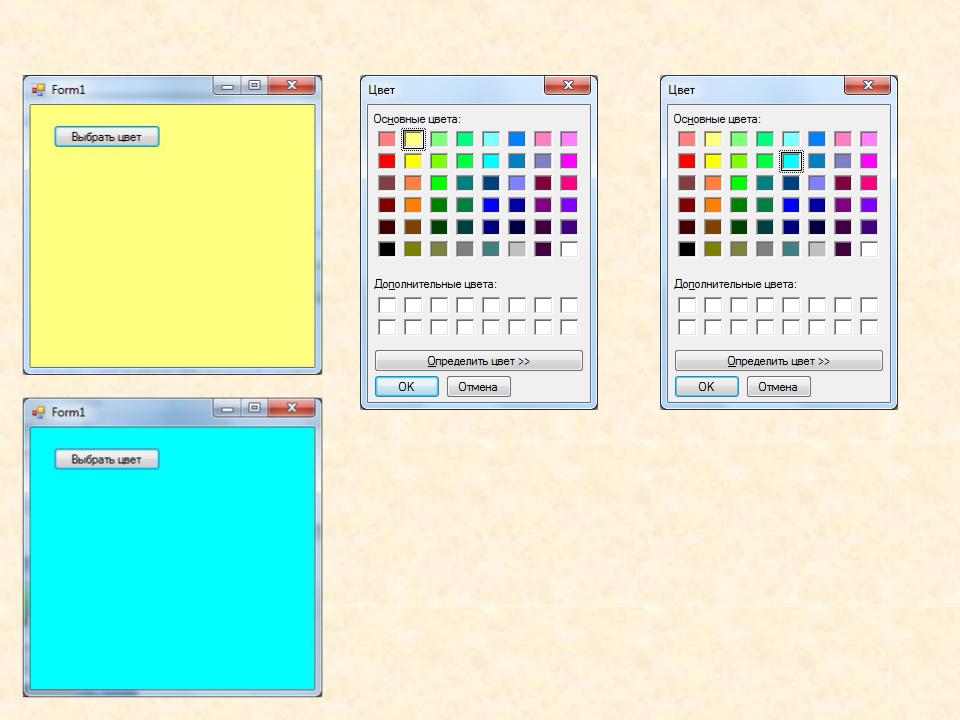Click Выбрать цвет button in cyan Form1 window
960x720 pixels.
click(107, 459)
